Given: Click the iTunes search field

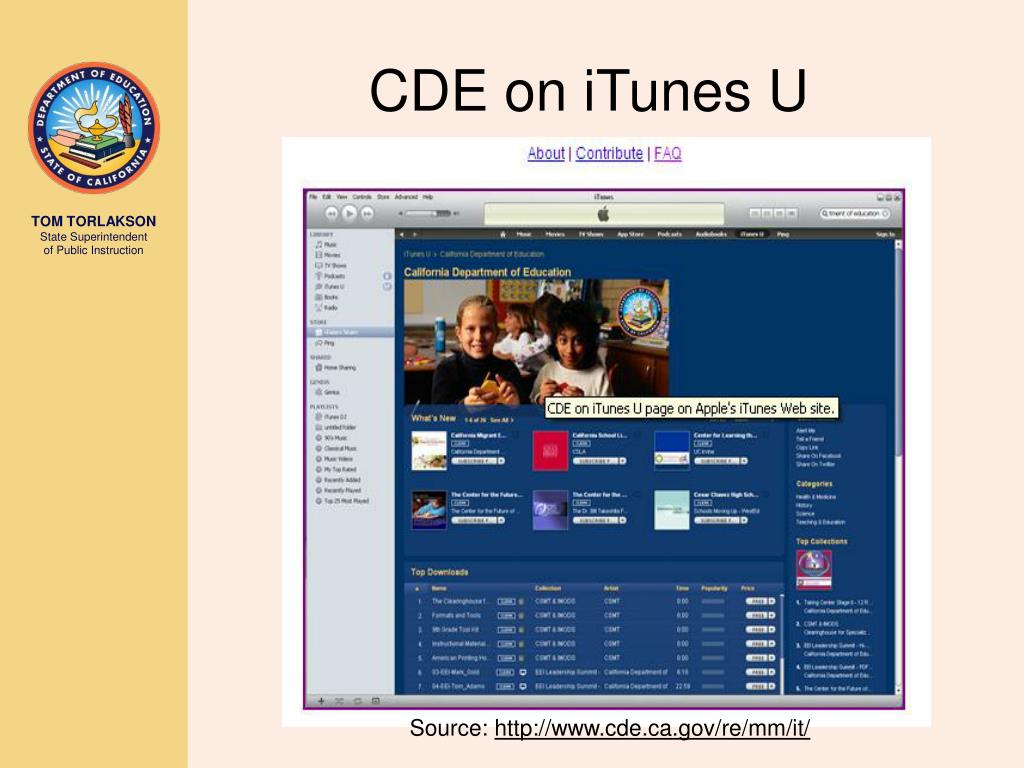Looking at the screenshot, I should tap(855, 213).
